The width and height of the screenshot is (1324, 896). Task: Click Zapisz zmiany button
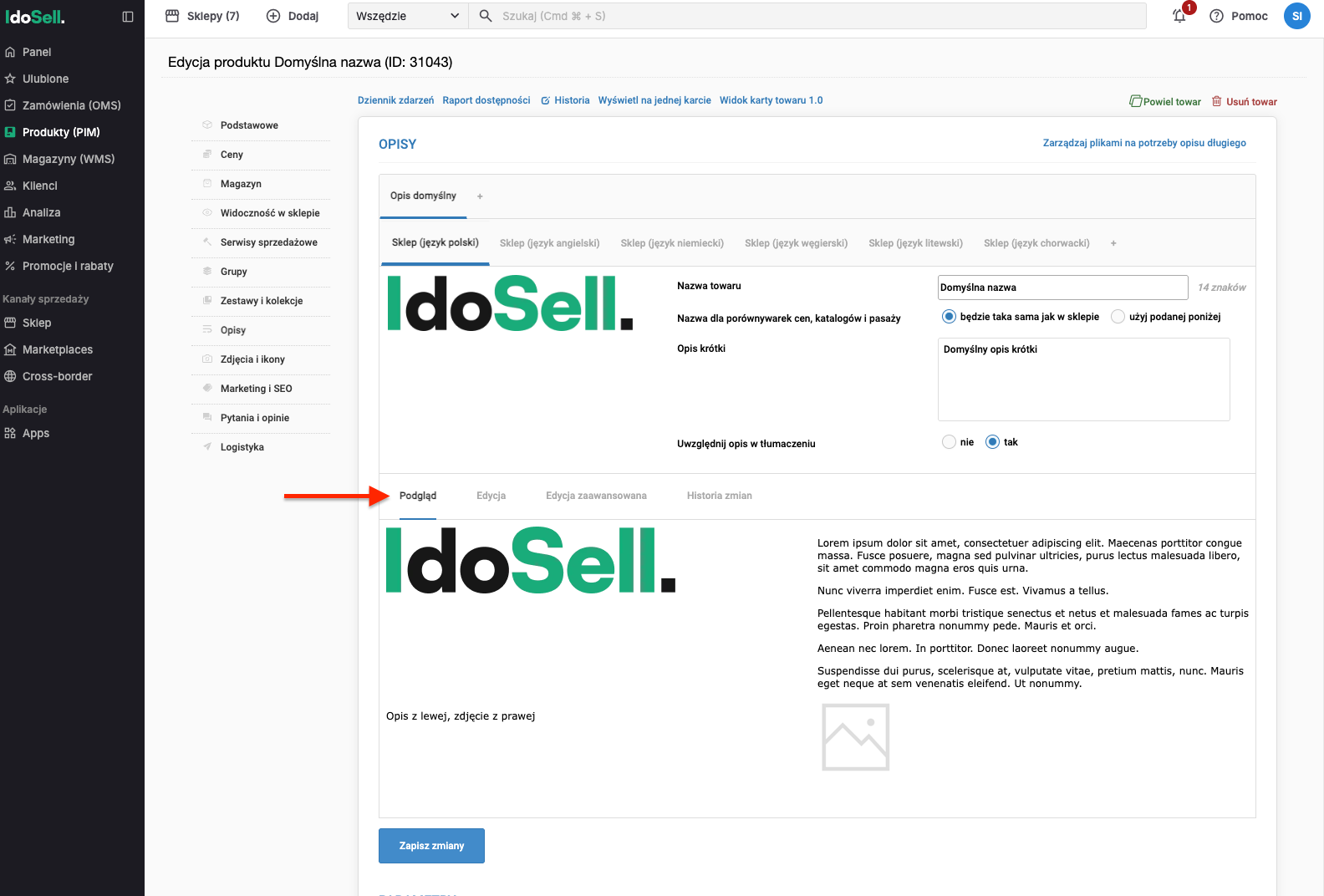[x=431, y=846]
